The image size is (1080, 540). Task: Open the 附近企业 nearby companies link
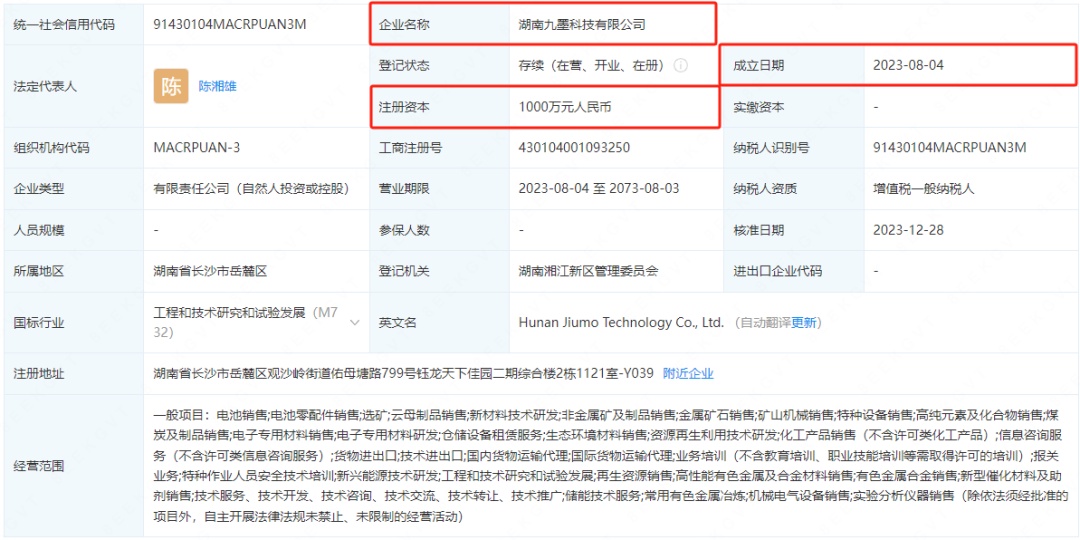point(688,374)
